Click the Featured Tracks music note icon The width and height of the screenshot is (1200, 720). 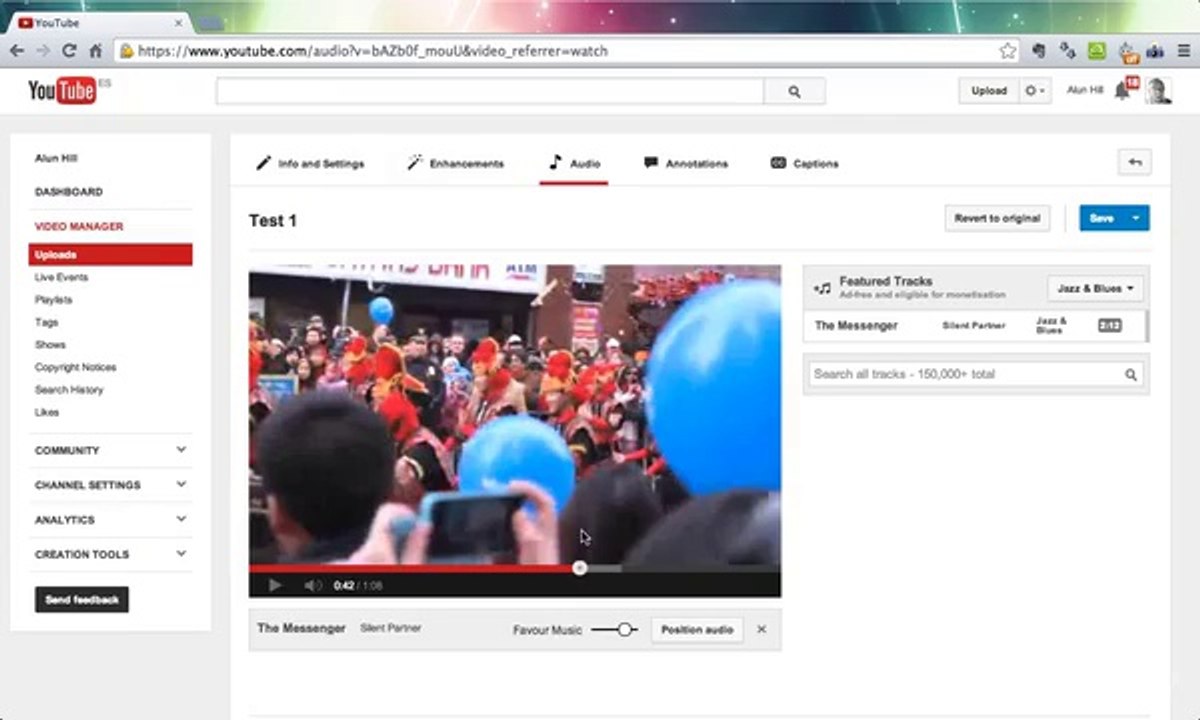point(822,288)
